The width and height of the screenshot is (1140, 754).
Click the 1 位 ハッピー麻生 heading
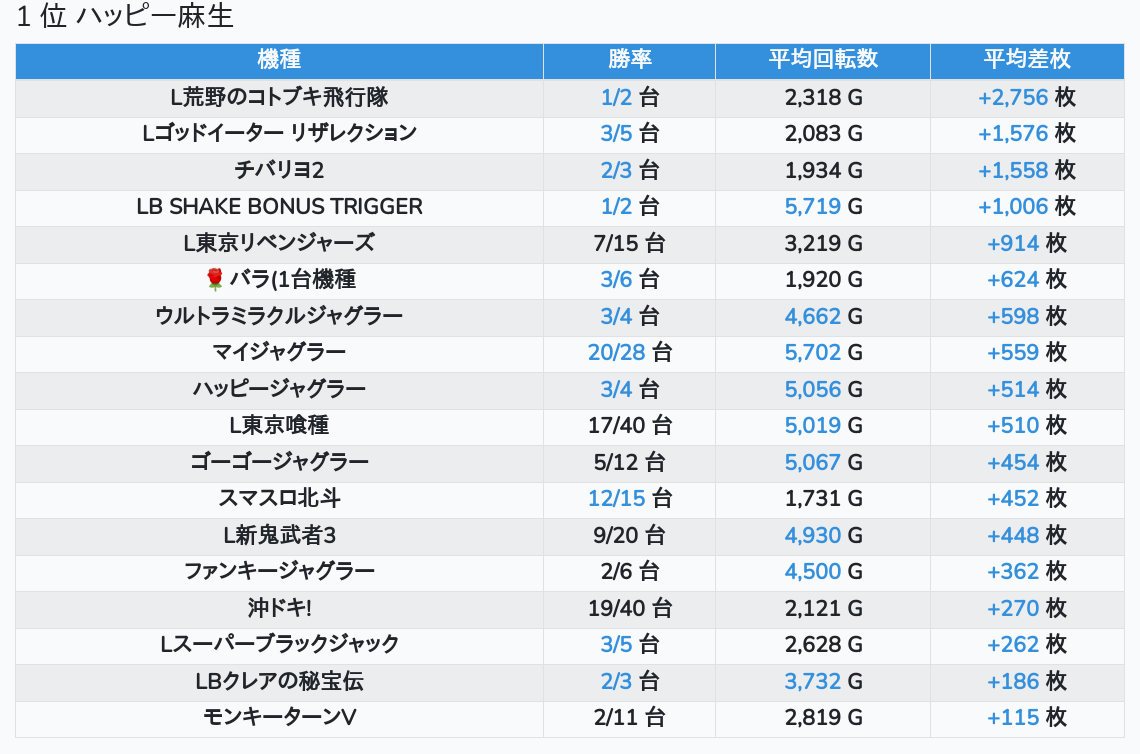pyautogui.click(x=125, y=17)
